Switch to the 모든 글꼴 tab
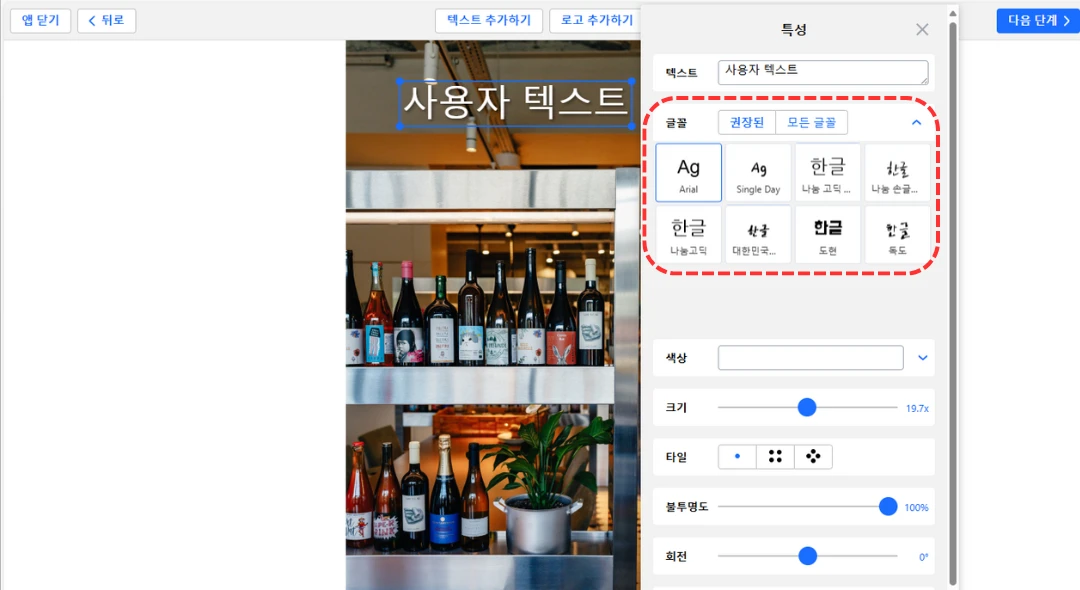This screenshot has width=1080, height=590. [x=811, y=123]
